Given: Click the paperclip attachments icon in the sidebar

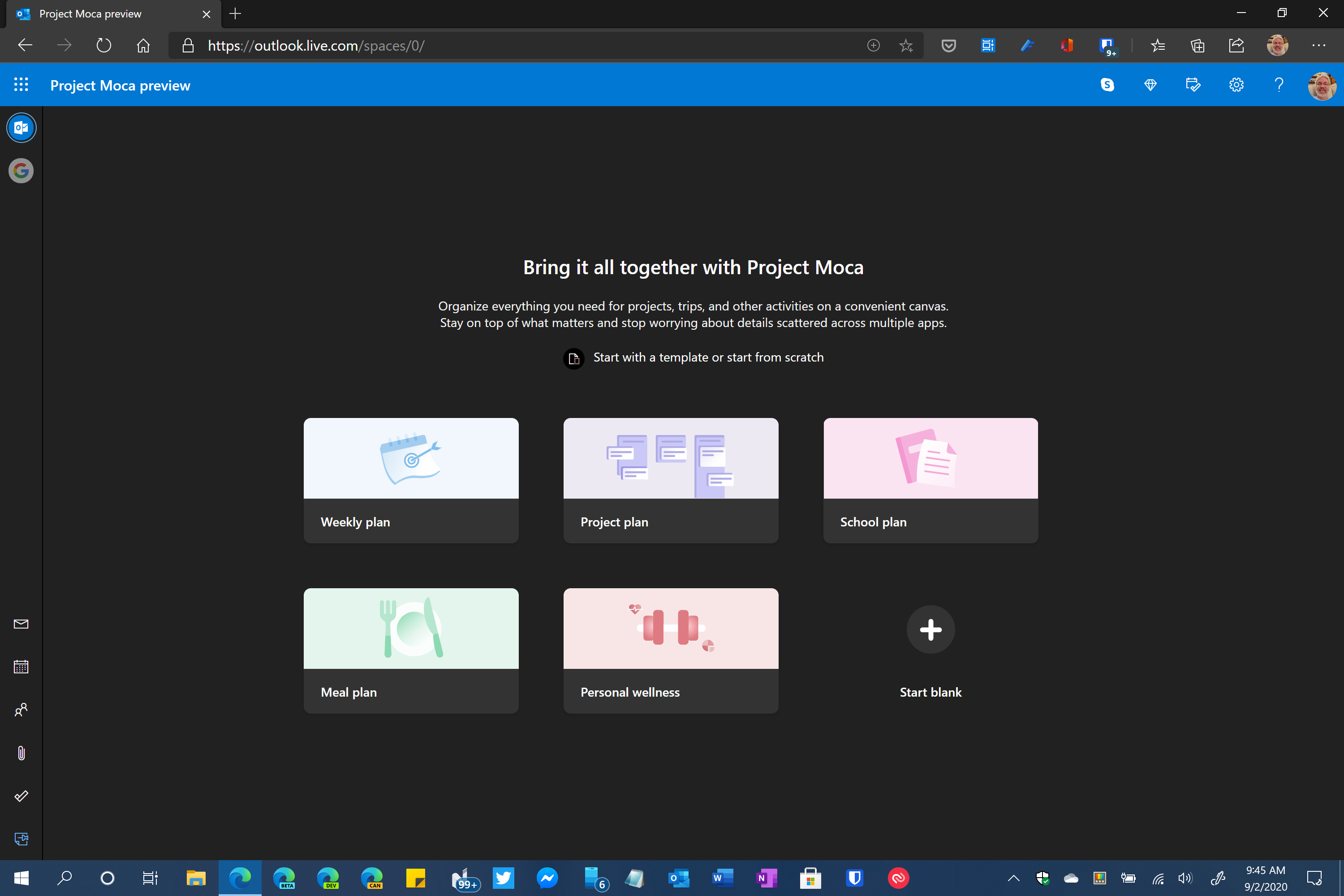Looking at the screenshot, I should 21,753.
